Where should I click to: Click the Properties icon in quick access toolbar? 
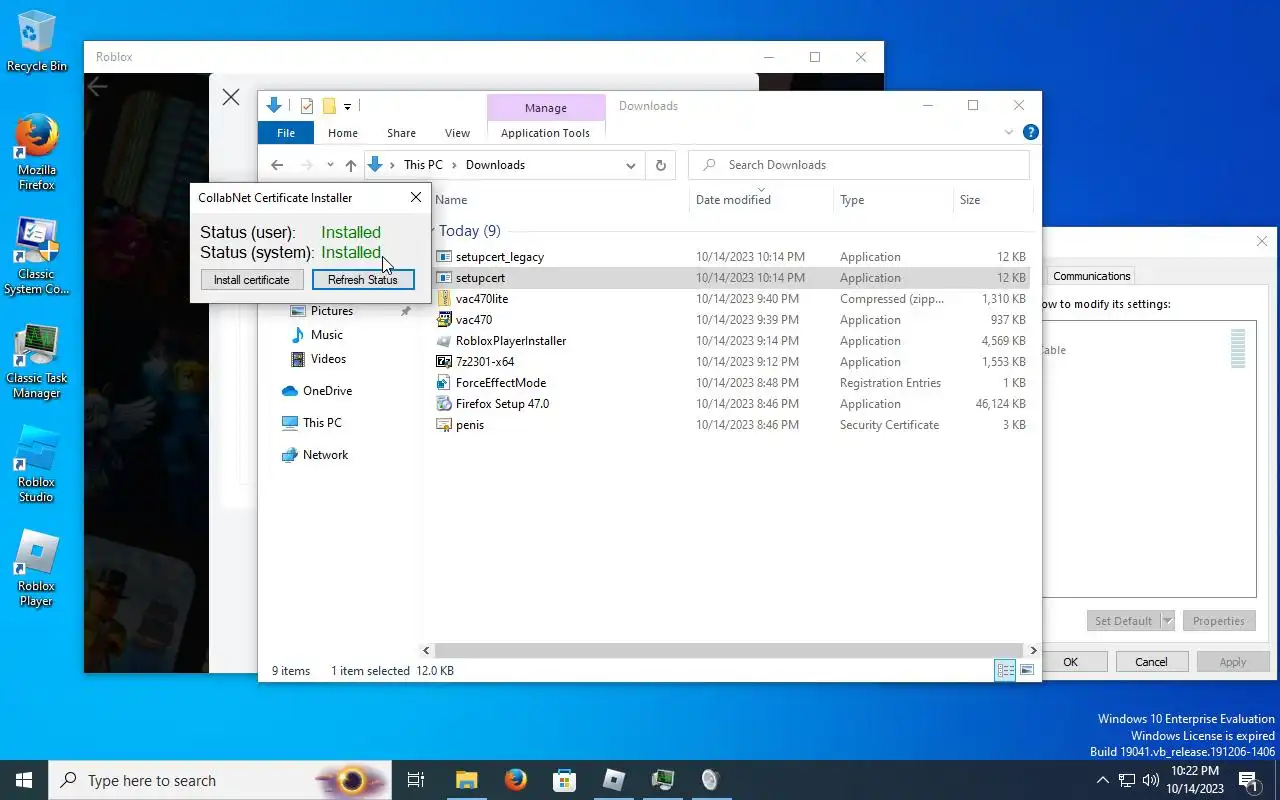[307, 106]
